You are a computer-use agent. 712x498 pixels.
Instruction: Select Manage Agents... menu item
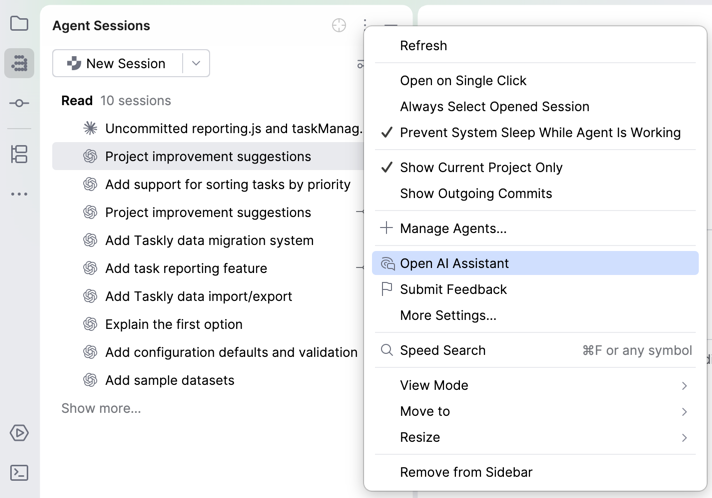(535, 228)
